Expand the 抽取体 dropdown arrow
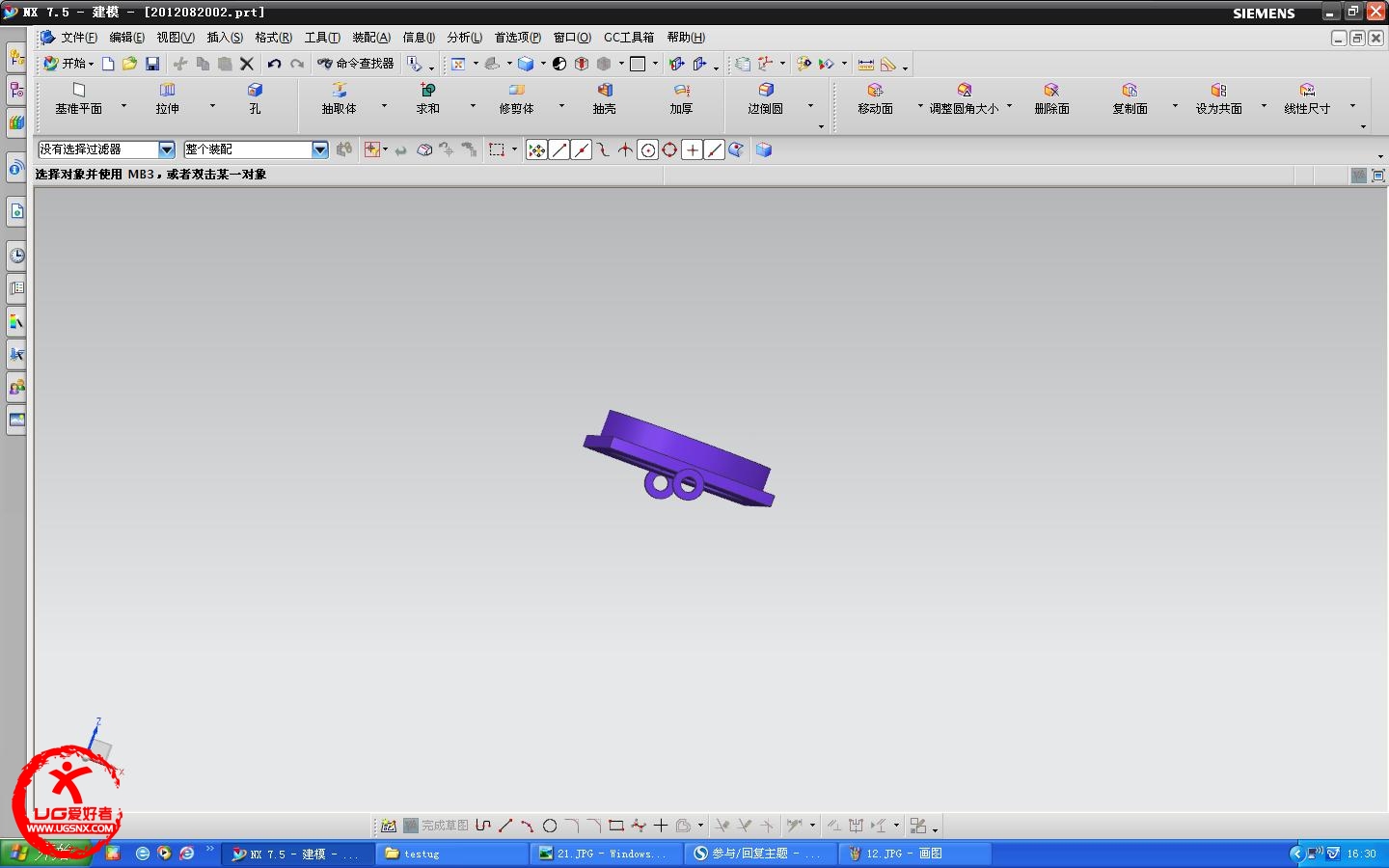 [384, 106]
